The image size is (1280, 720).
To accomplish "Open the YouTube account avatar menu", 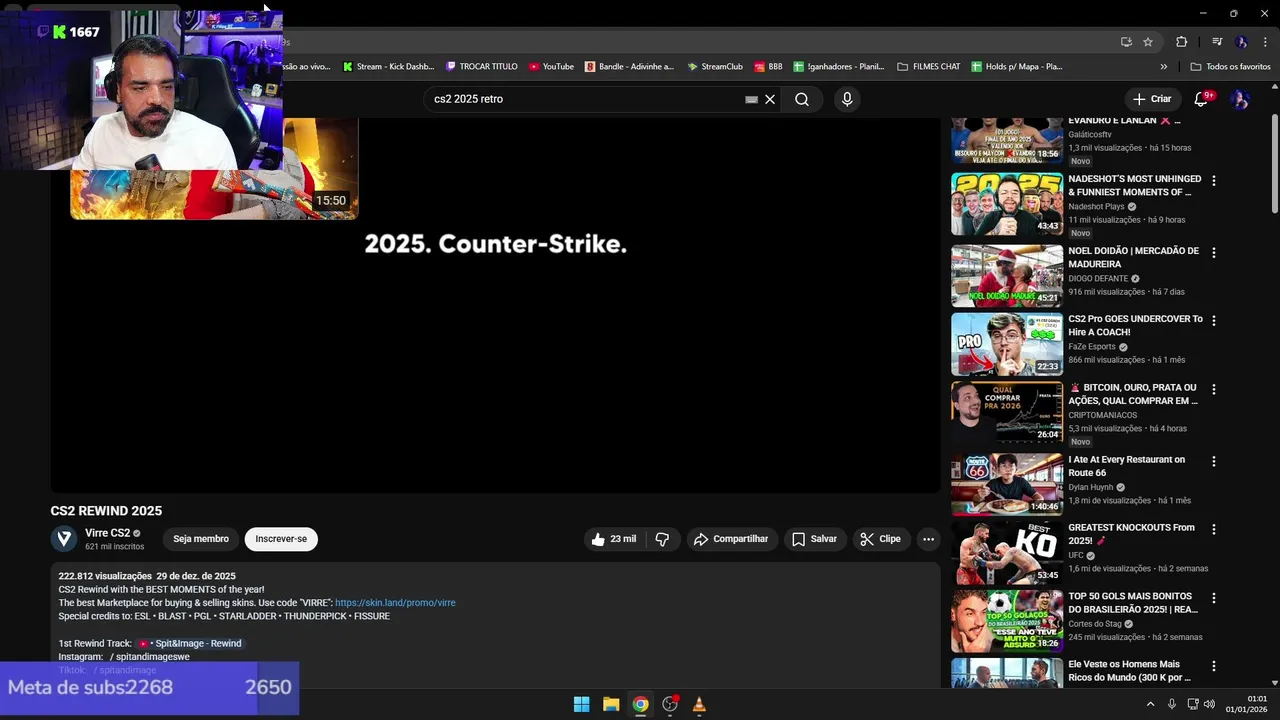I will 1240,99.
